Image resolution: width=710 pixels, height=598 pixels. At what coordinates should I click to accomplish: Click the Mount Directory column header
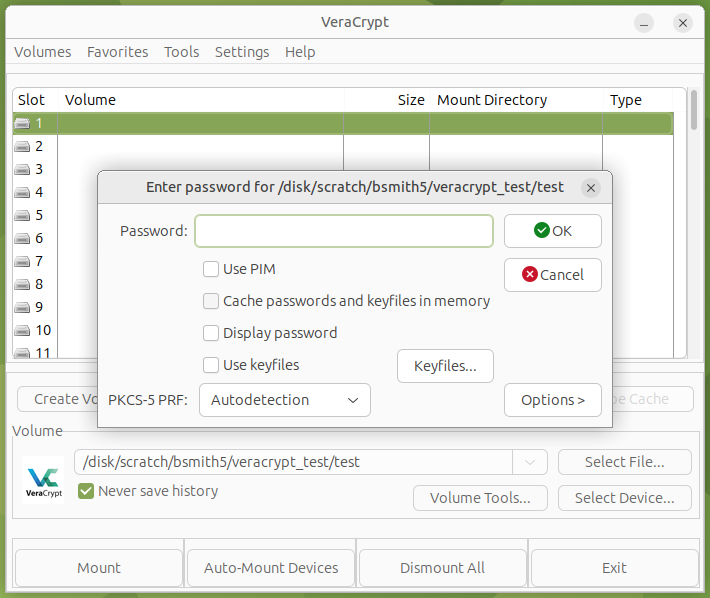pos(516,100)
